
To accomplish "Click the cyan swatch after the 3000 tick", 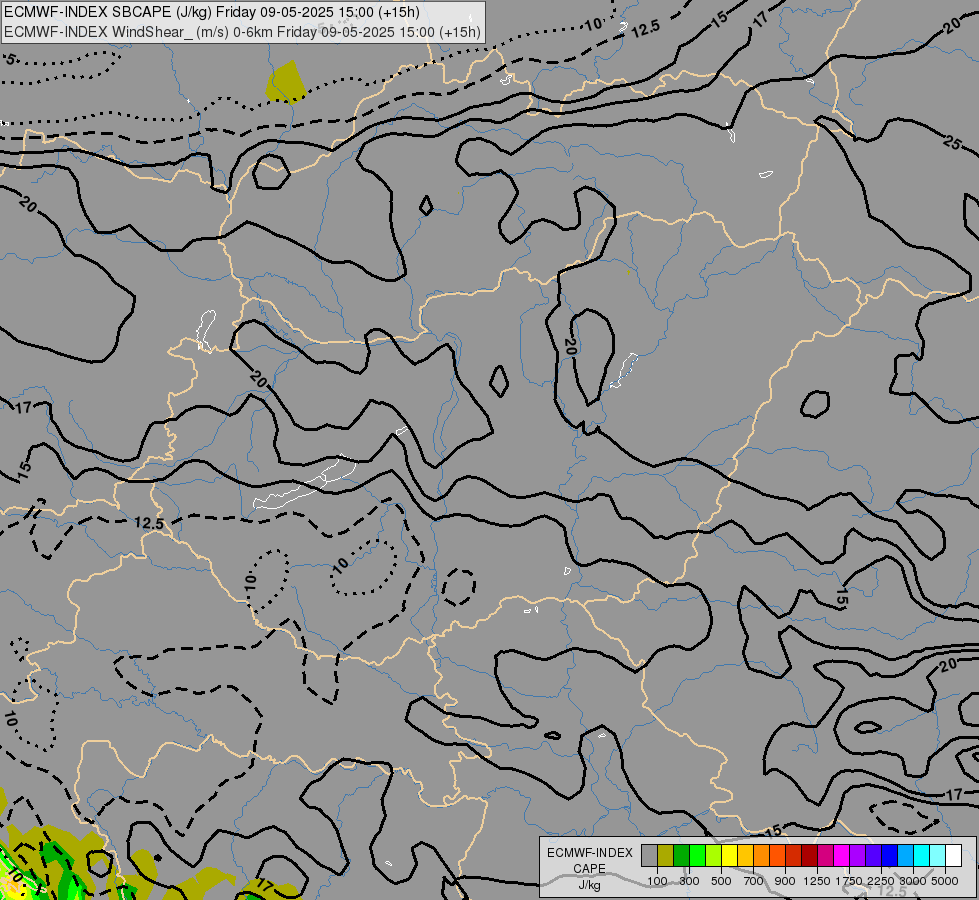I will [922, 855].
